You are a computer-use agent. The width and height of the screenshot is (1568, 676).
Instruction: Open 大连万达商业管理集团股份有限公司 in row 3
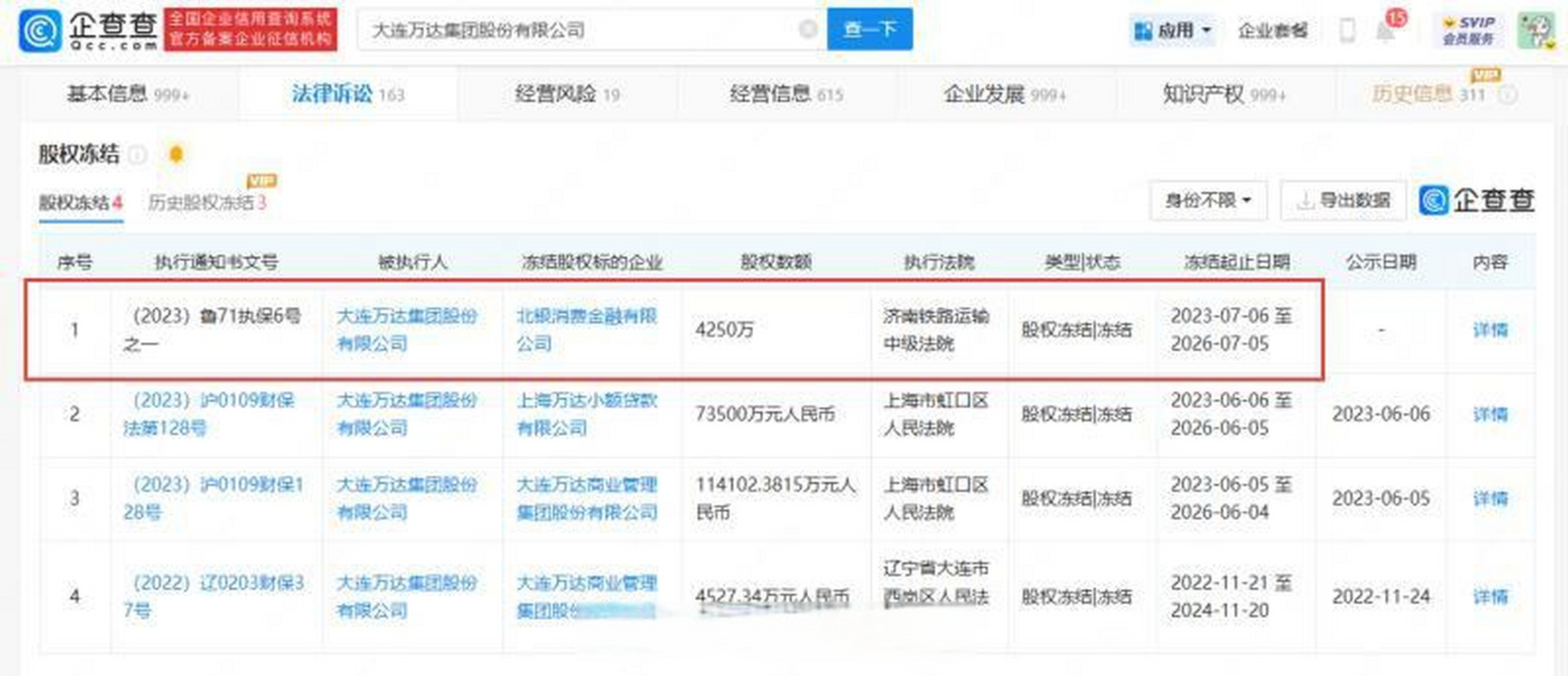(x=587, y=499)
